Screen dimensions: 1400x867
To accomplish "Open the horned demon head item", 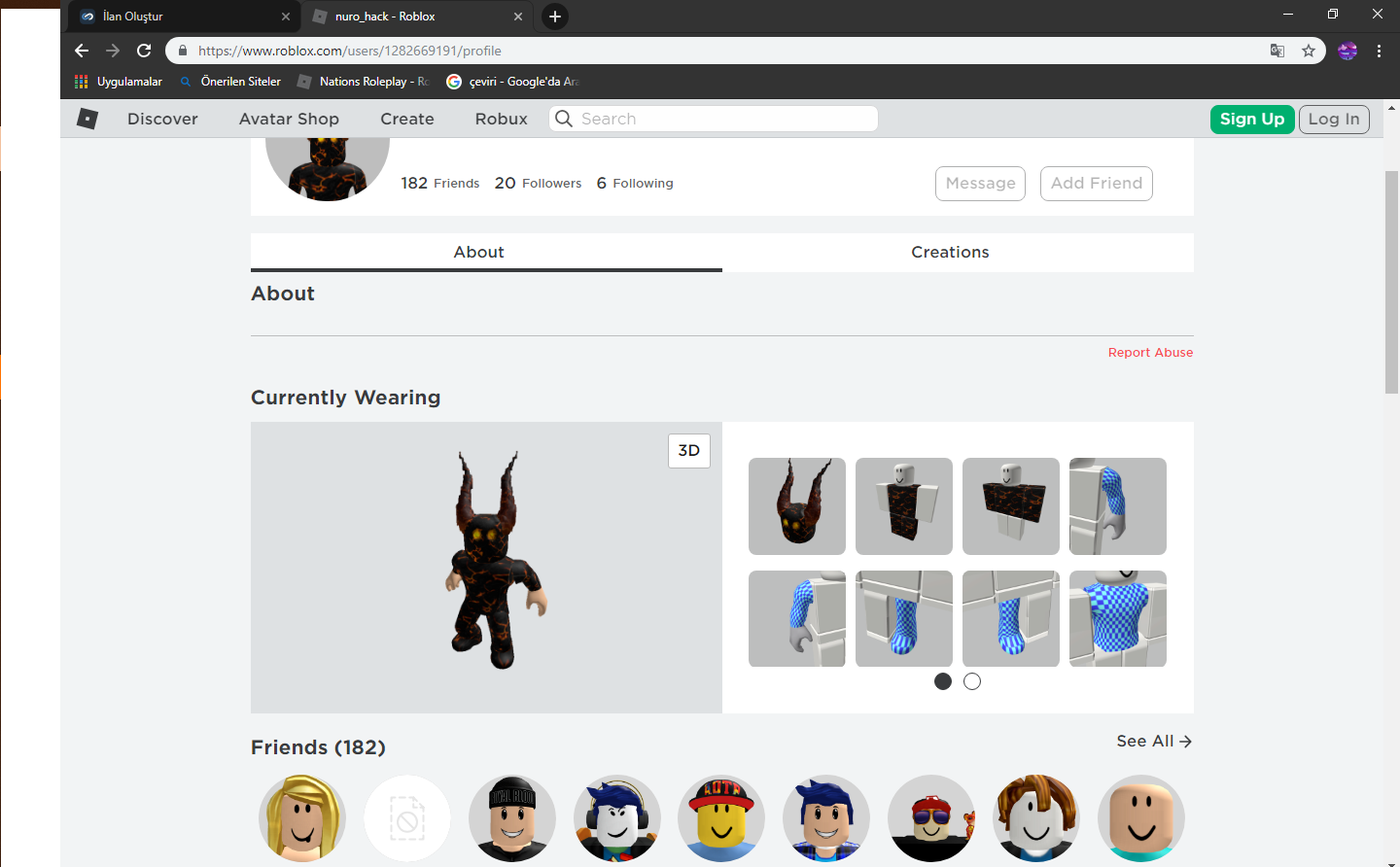I will click(x=797, y=506).
